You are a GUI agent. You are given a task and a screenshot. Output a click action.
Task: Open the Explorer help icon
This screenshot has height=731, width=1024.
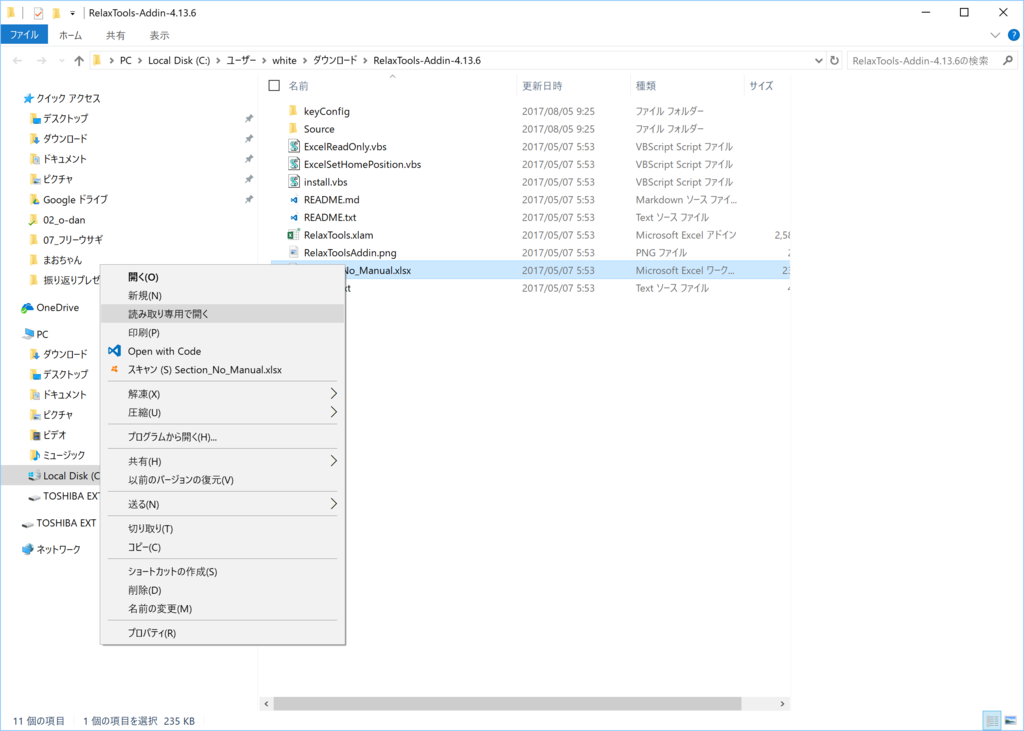(x=1014, y=35)
